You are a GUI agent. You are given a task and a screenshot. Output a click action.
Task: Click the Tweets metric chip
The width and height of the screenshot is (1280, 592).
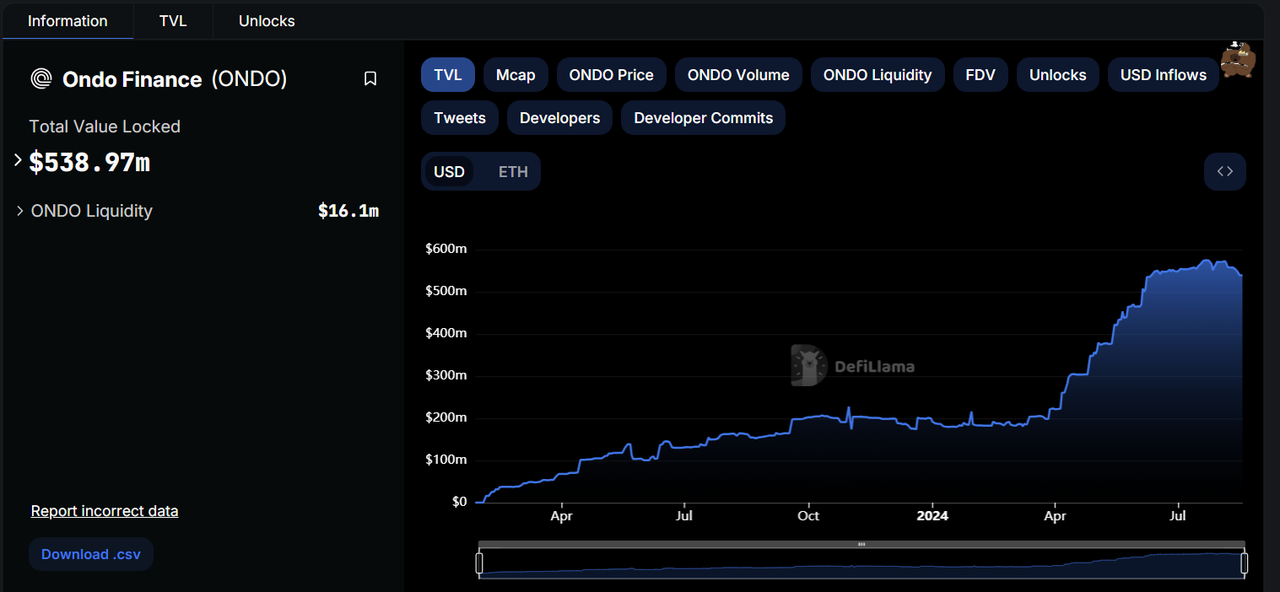tap(460, 118)
